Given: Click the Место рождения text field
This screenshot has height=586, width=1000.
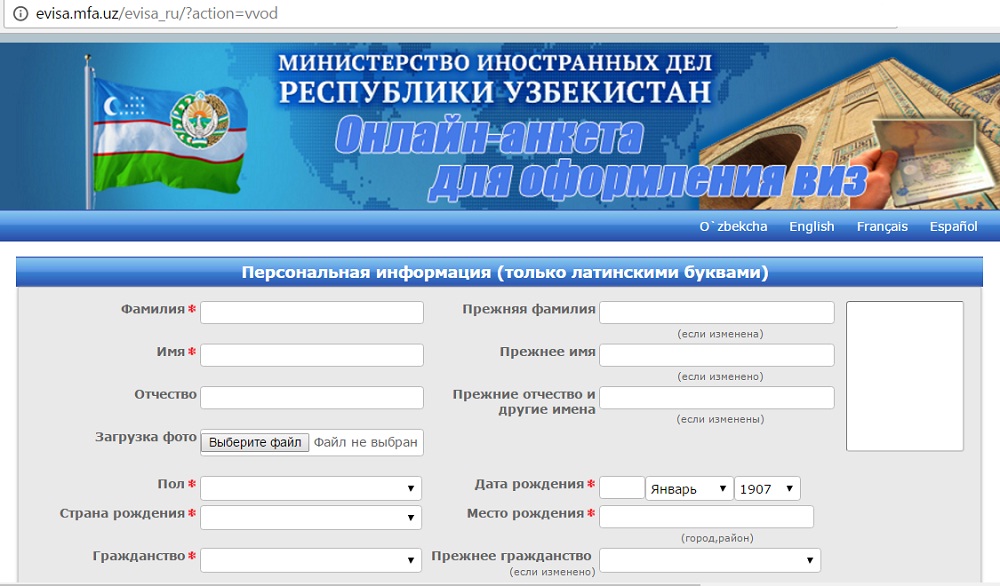Looking at the screenshot, I should pyautogui.click(x=706, y=516).
